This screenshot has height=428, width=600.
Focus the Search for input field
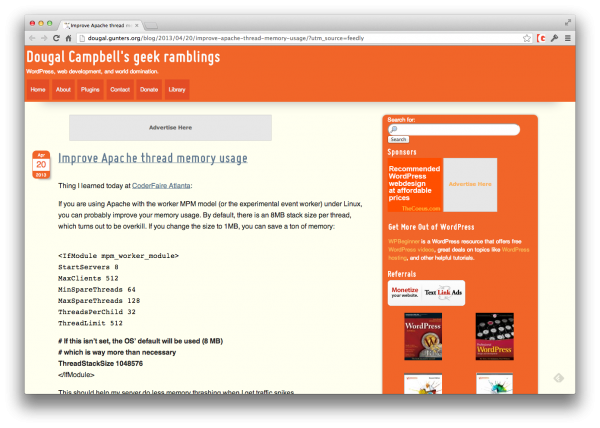coord(454,129)
